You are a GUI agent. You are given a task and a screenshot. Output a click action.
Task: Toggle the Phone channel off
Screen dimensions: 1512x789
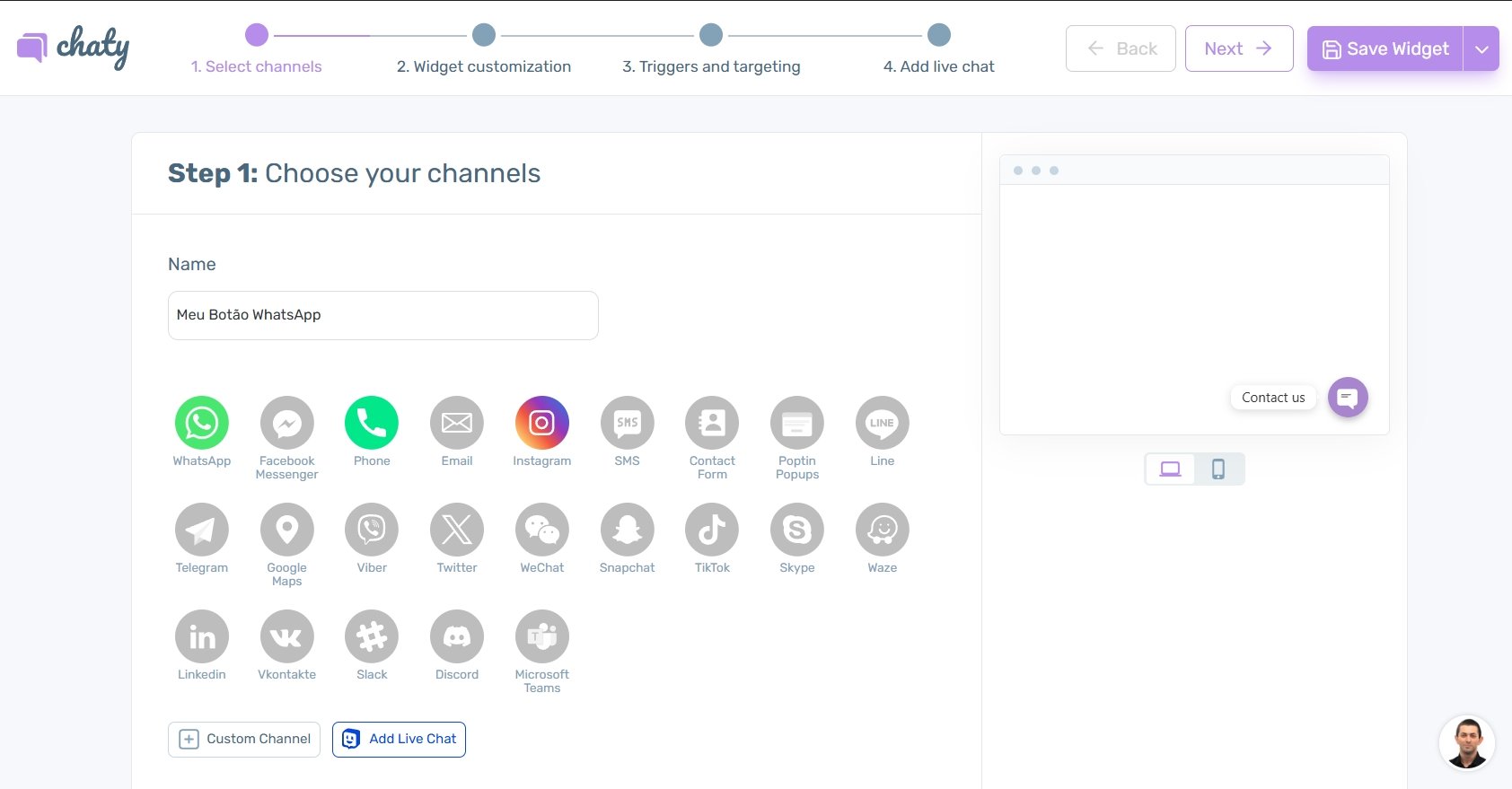(x=372, y=423)
